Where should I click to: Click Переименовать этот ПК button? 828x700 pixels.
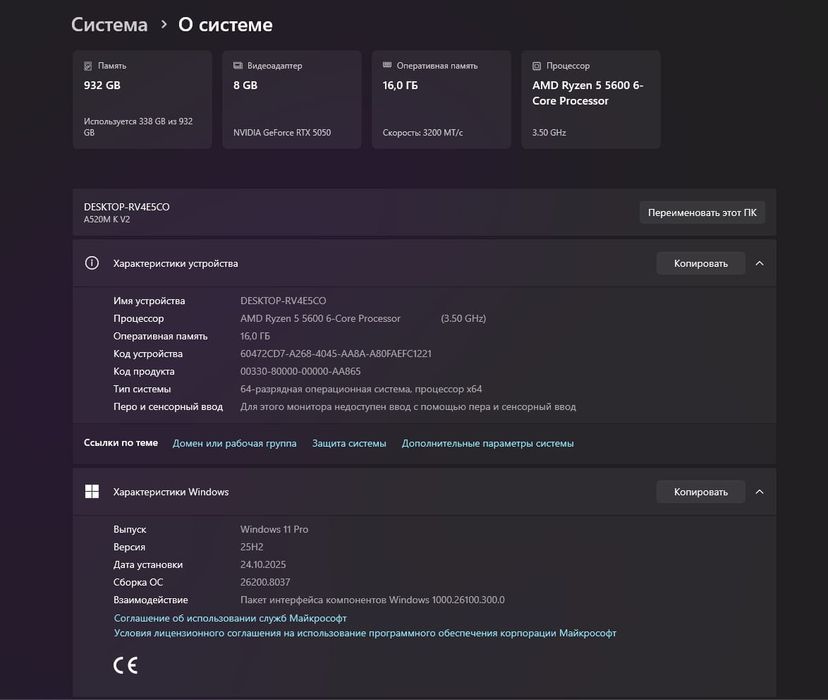click(702, 212)
